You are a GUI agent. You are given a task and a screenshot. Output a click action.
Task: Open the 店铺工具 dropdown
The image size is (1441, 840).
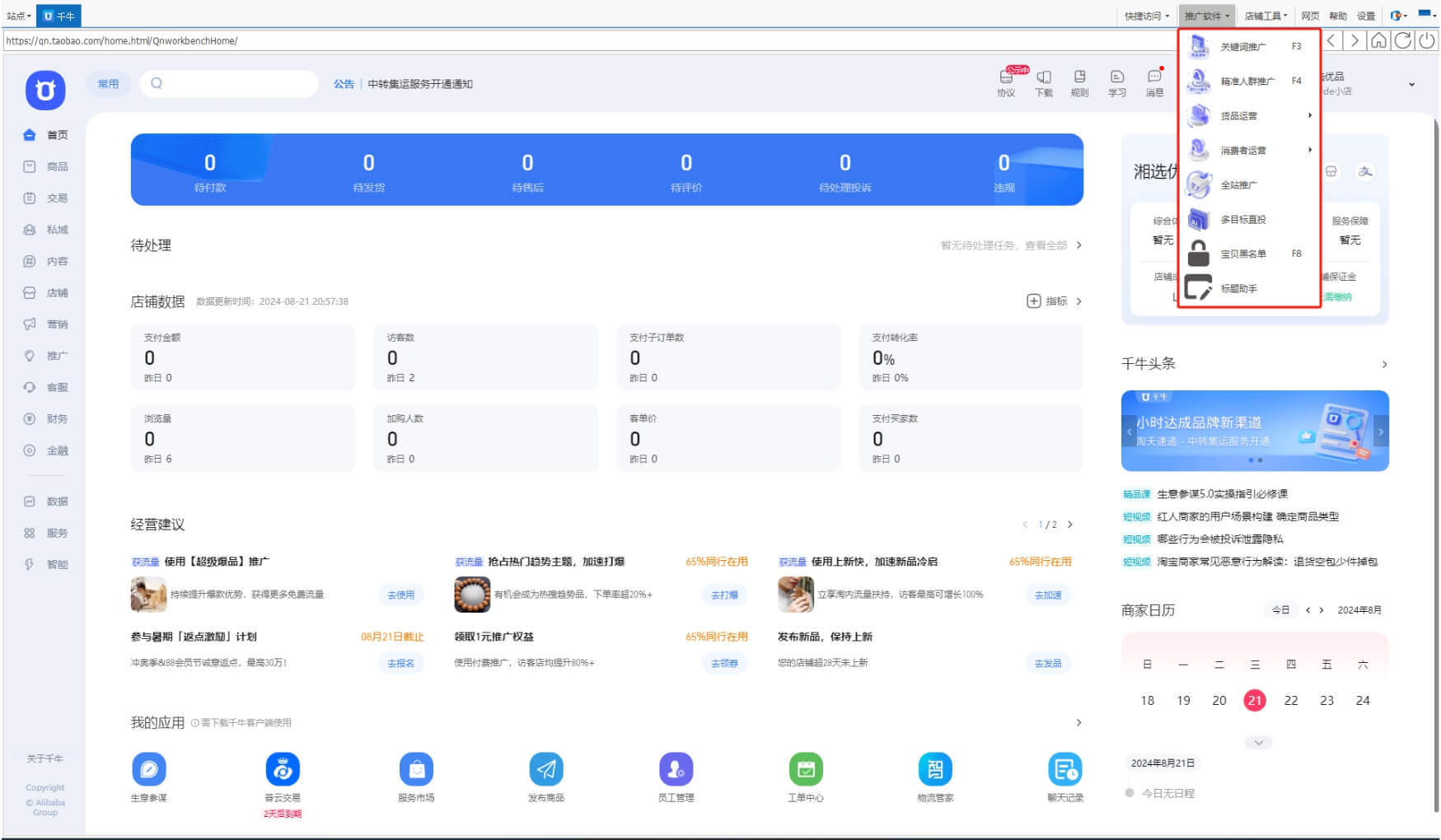tap(1266, 16)
